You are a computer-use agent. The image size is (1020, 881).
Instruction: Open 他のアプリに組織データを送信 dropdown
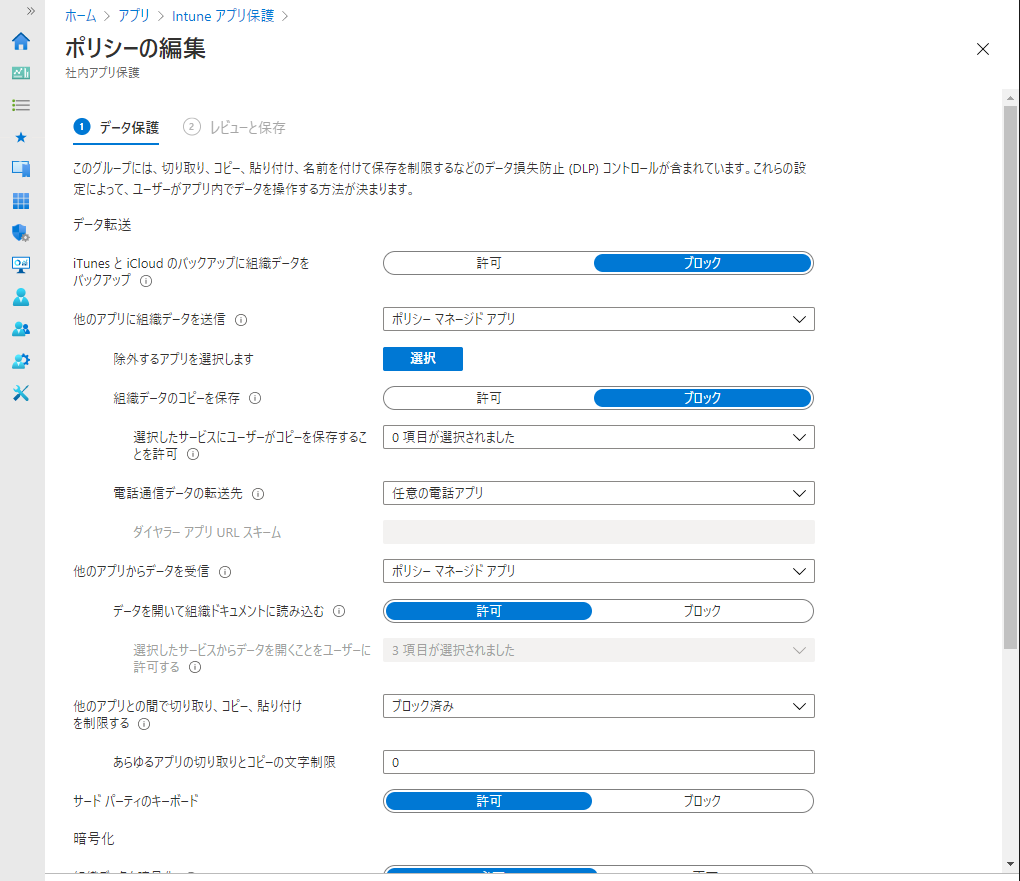(x=598, y=319)
